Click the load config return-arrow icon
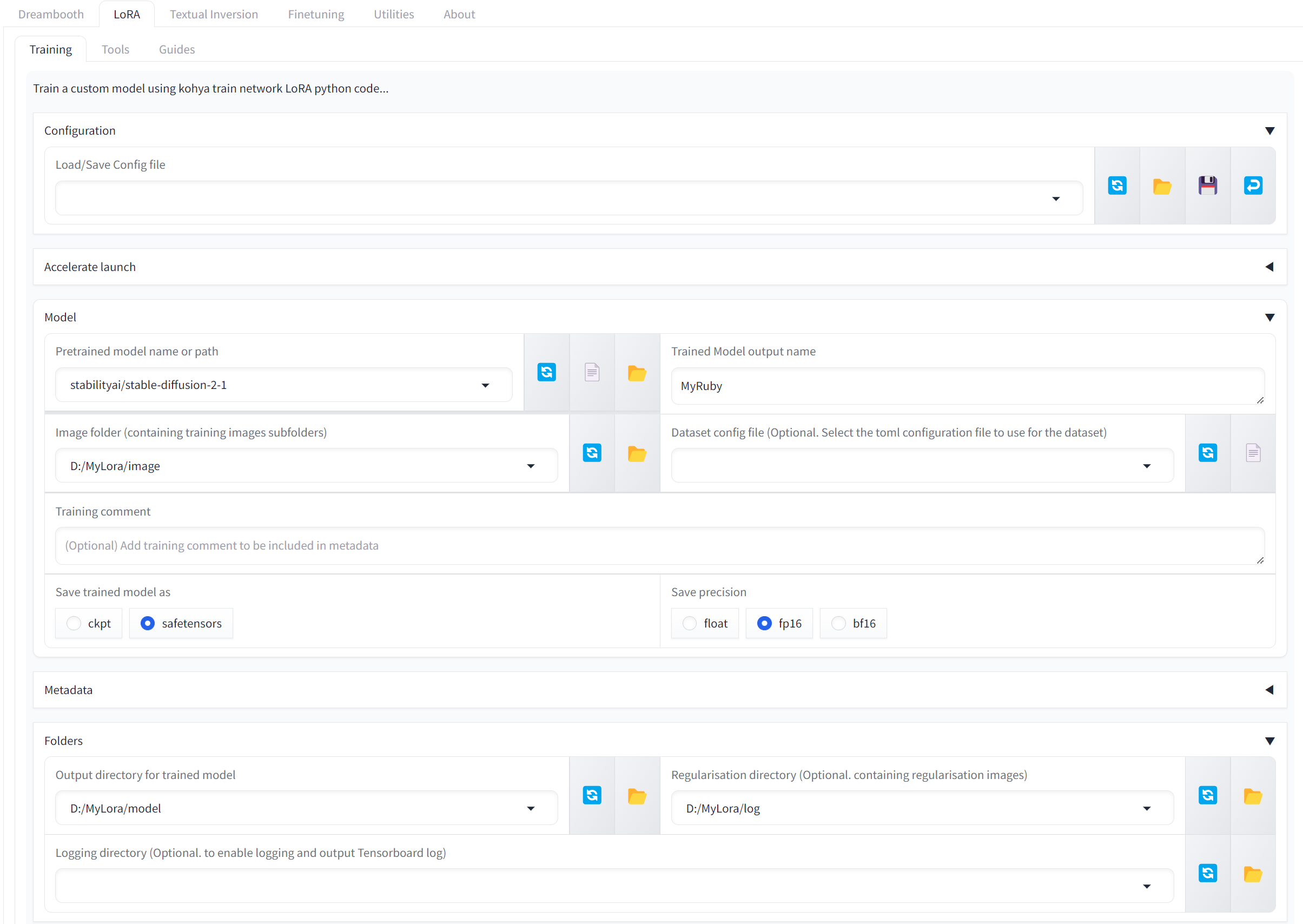Viewport: 1303px width, 924px height. tap(1252, 186)
